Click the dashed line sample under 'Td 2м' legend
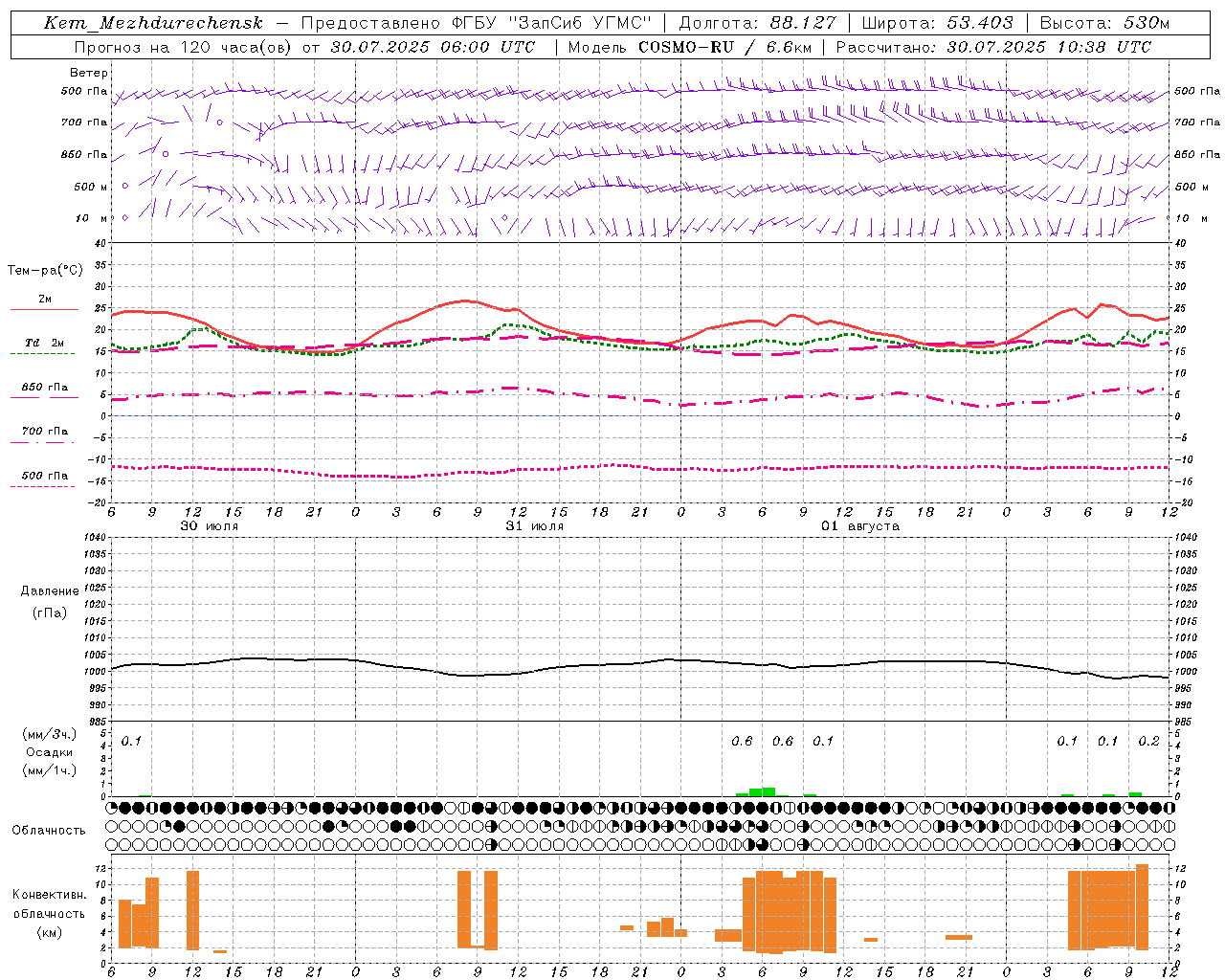The image size is (1225, 980). [42, 354]
